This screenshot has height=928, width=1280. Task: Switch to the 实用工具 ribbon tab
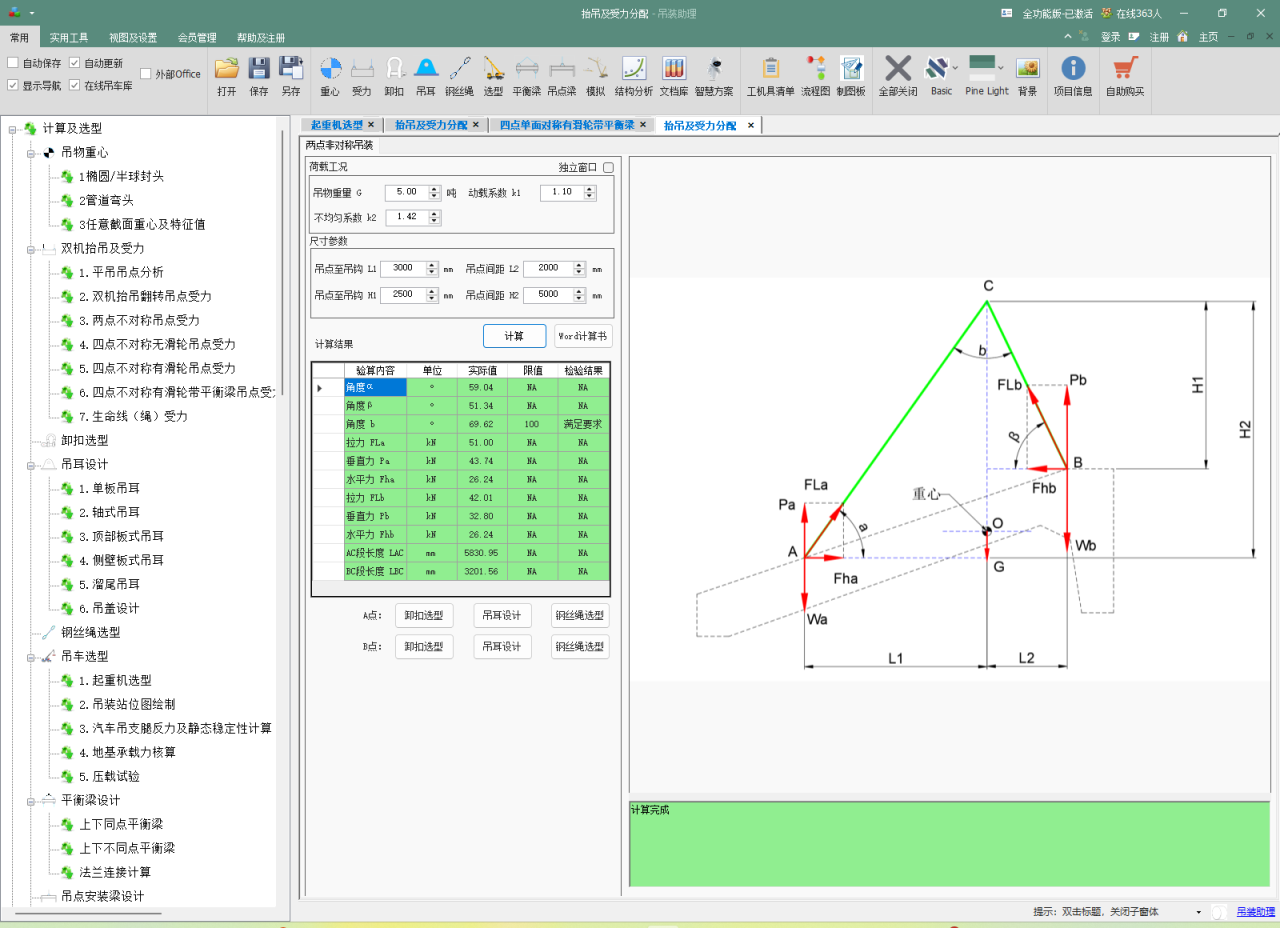tap(70, 38)
